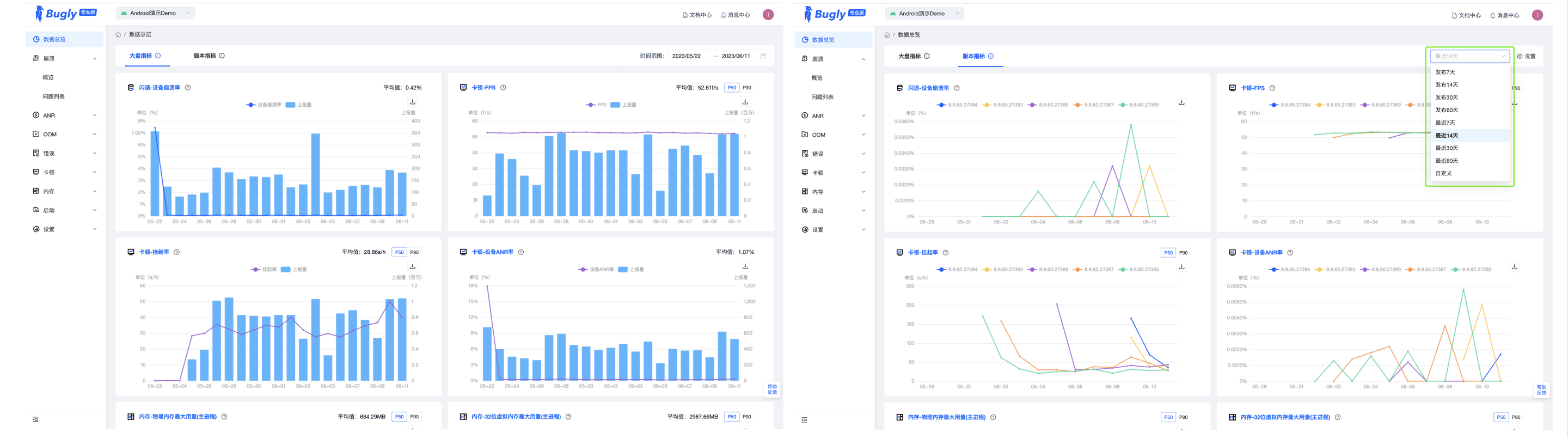Collapse 崩溃 sidebar group in left screenshot

pyautogui.click(x=65, y=58)
